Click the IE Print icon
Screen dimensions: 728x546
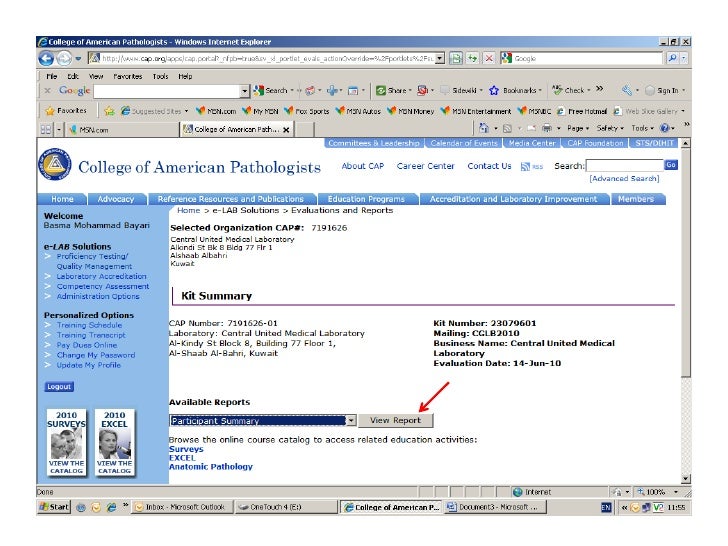click(x=547, y=128)
